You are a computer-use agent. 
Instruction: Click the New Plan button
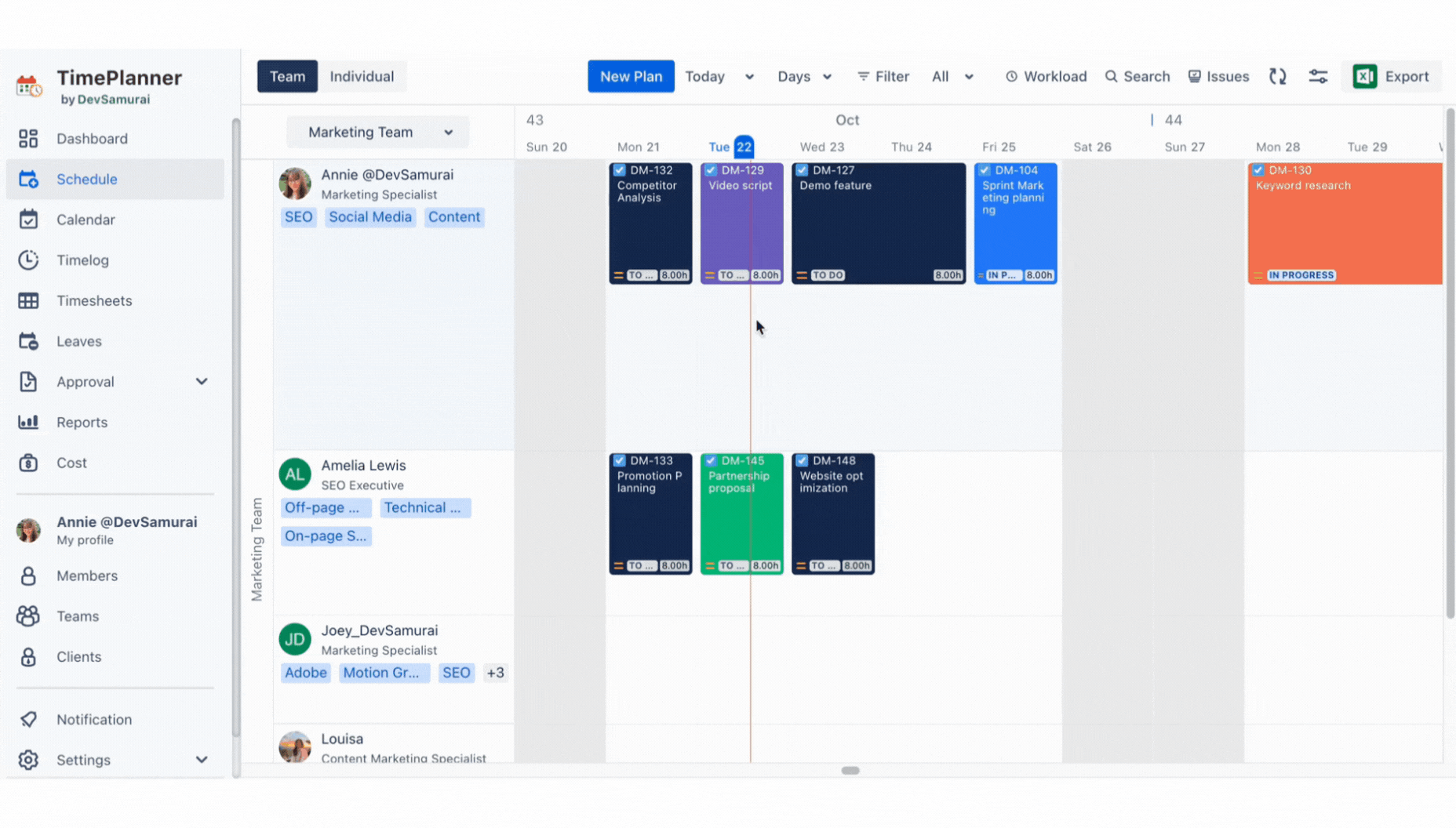[x=631, y=76]
